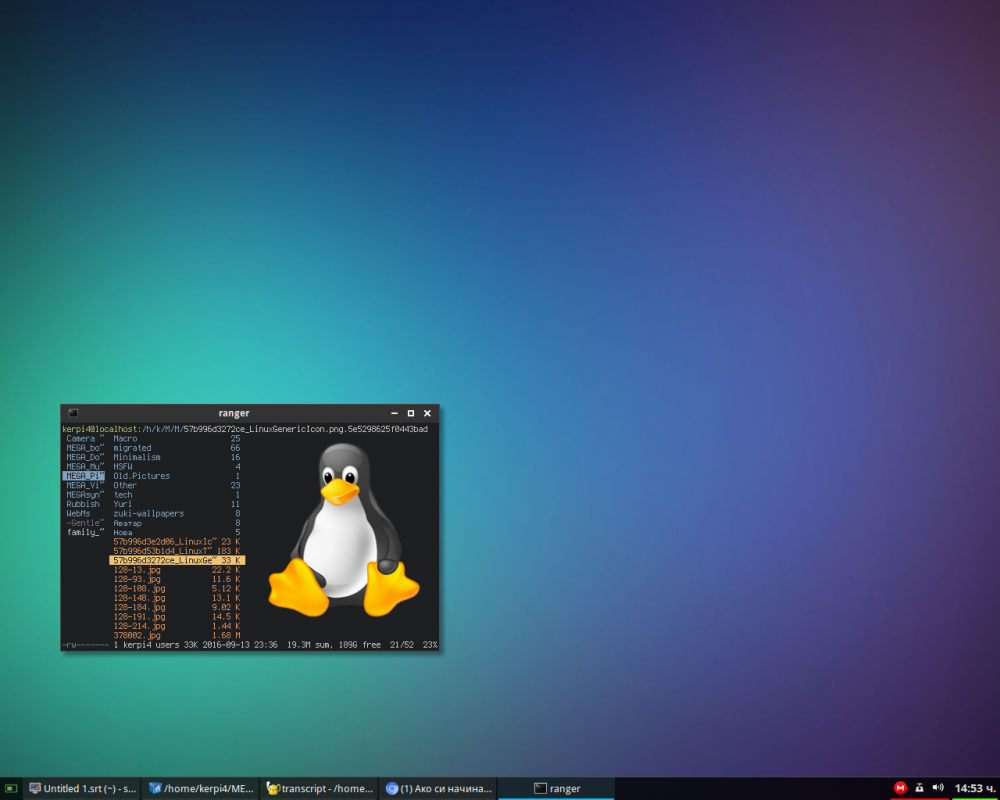Image resolution: width=1000 pixels, height=800 pixels.
Task: Select file 128-13.jpg
Action: pyautogui.click(x=177, y=570)
